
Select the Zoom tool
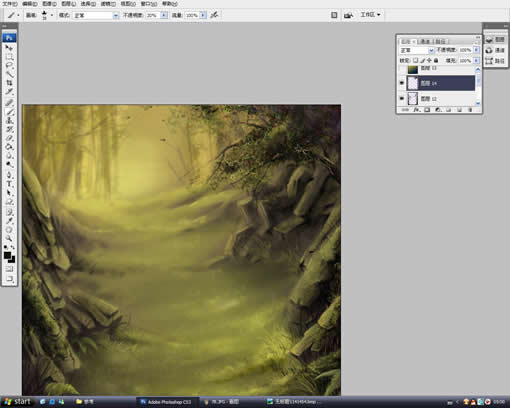tap(9, 238)
